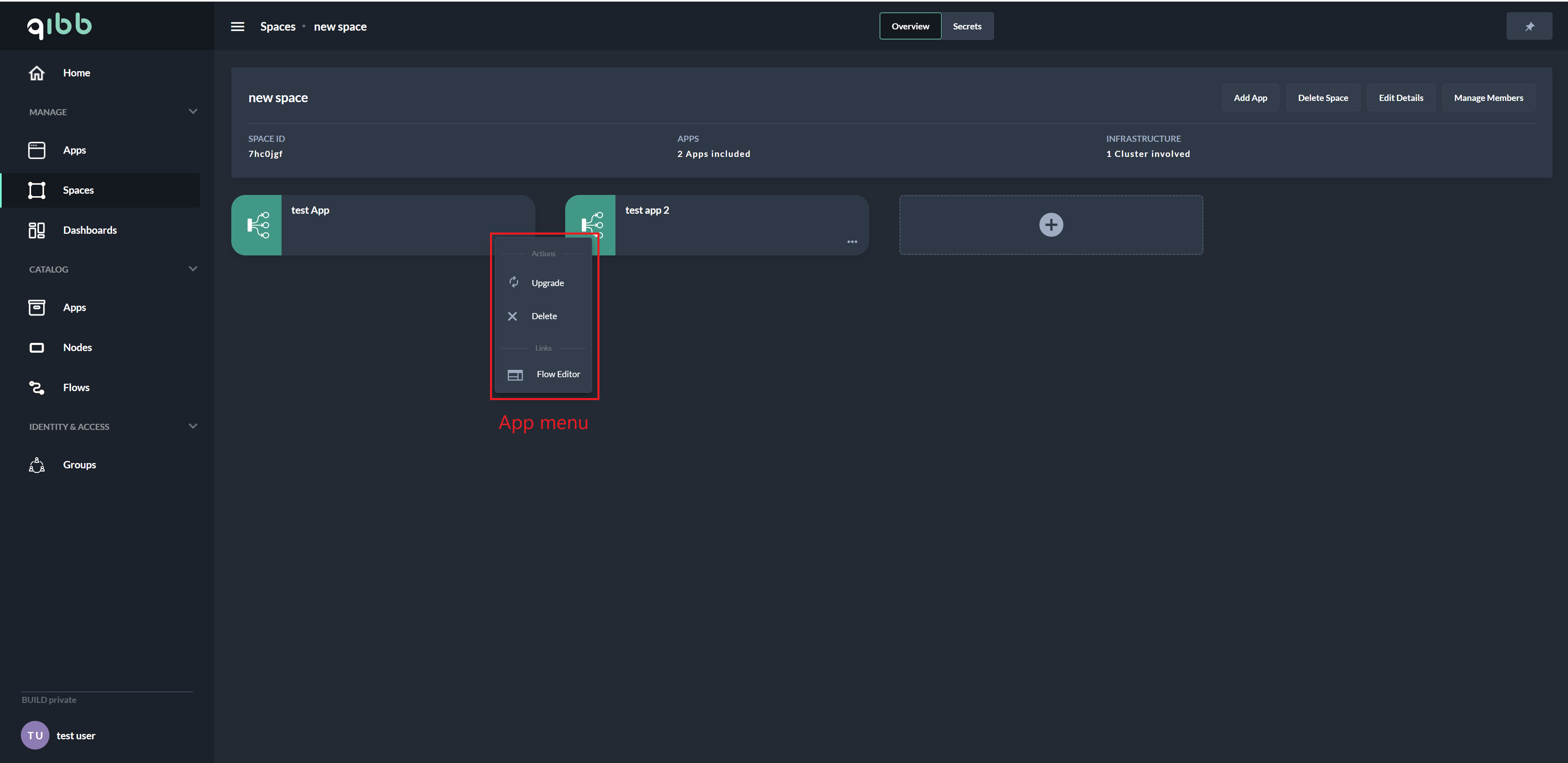Click the Flows icon in sidebar
Screen dimensions: 1568x763
click(x=36, y=387)
